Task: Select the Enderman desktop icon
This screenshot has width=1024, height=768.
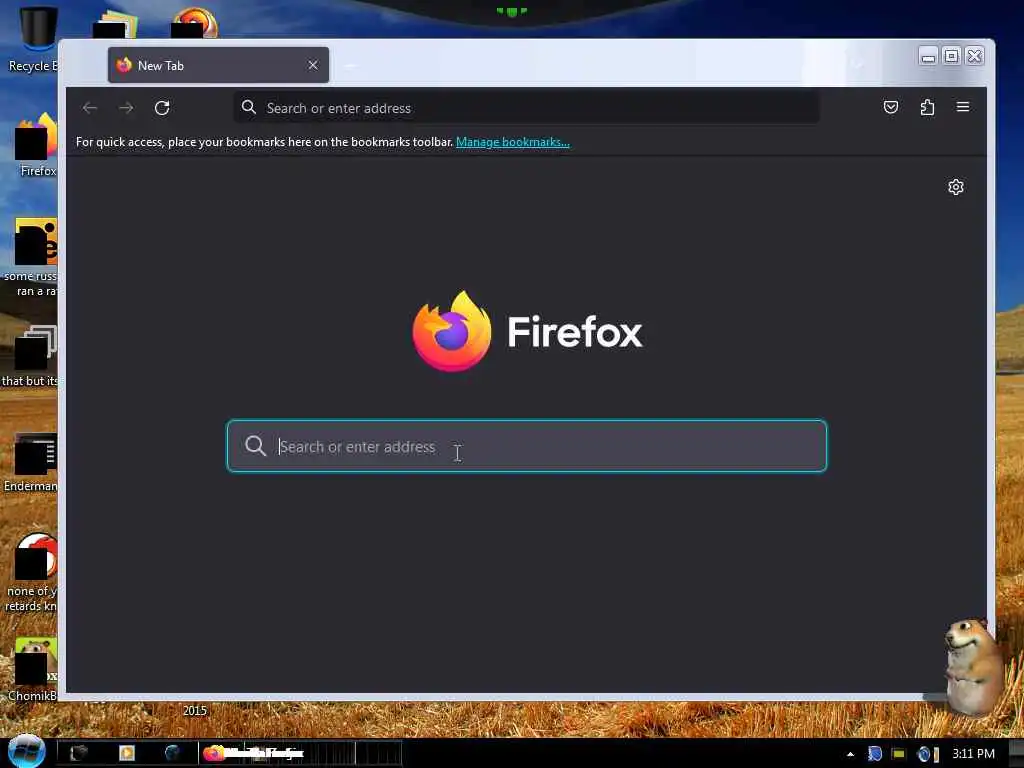Action: pyautogui.click(x=31, y=463)
